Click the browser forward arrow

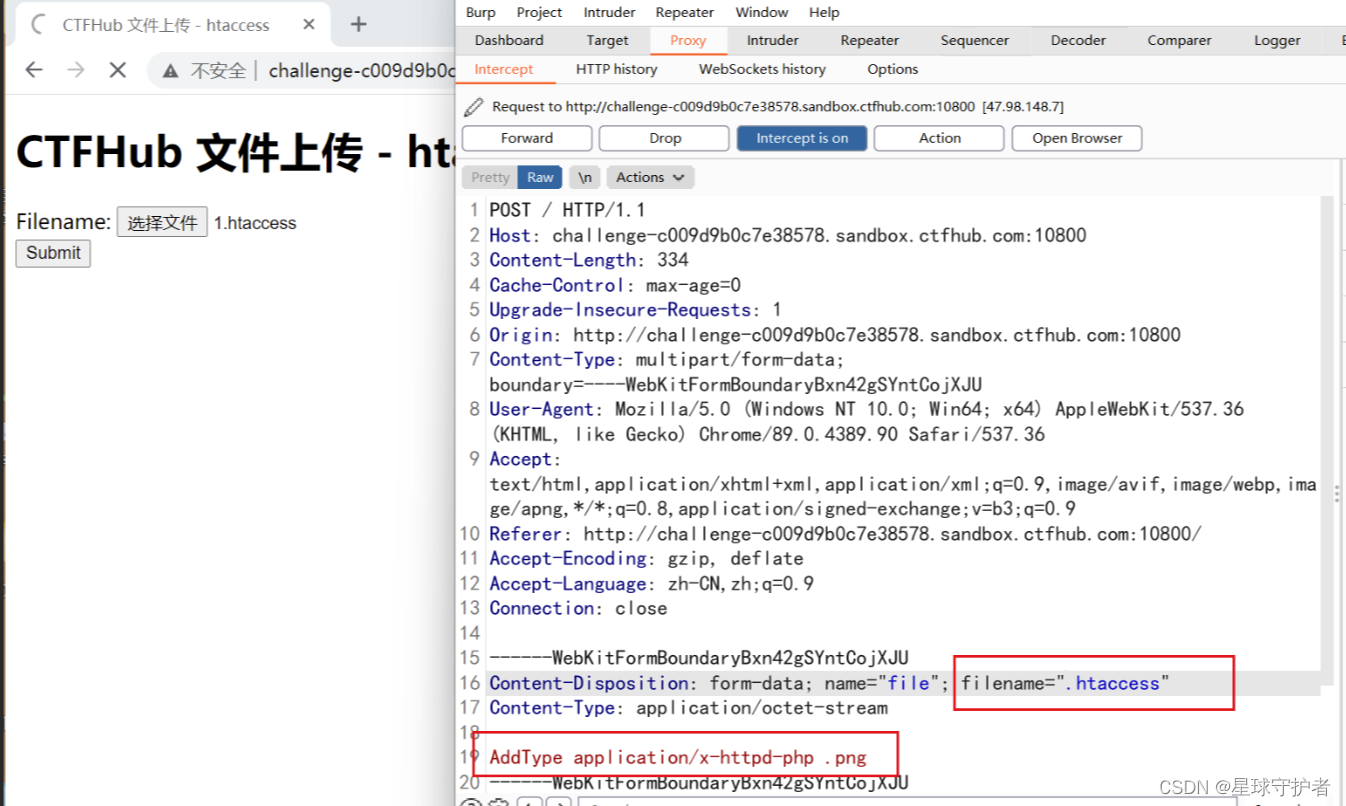76,70
